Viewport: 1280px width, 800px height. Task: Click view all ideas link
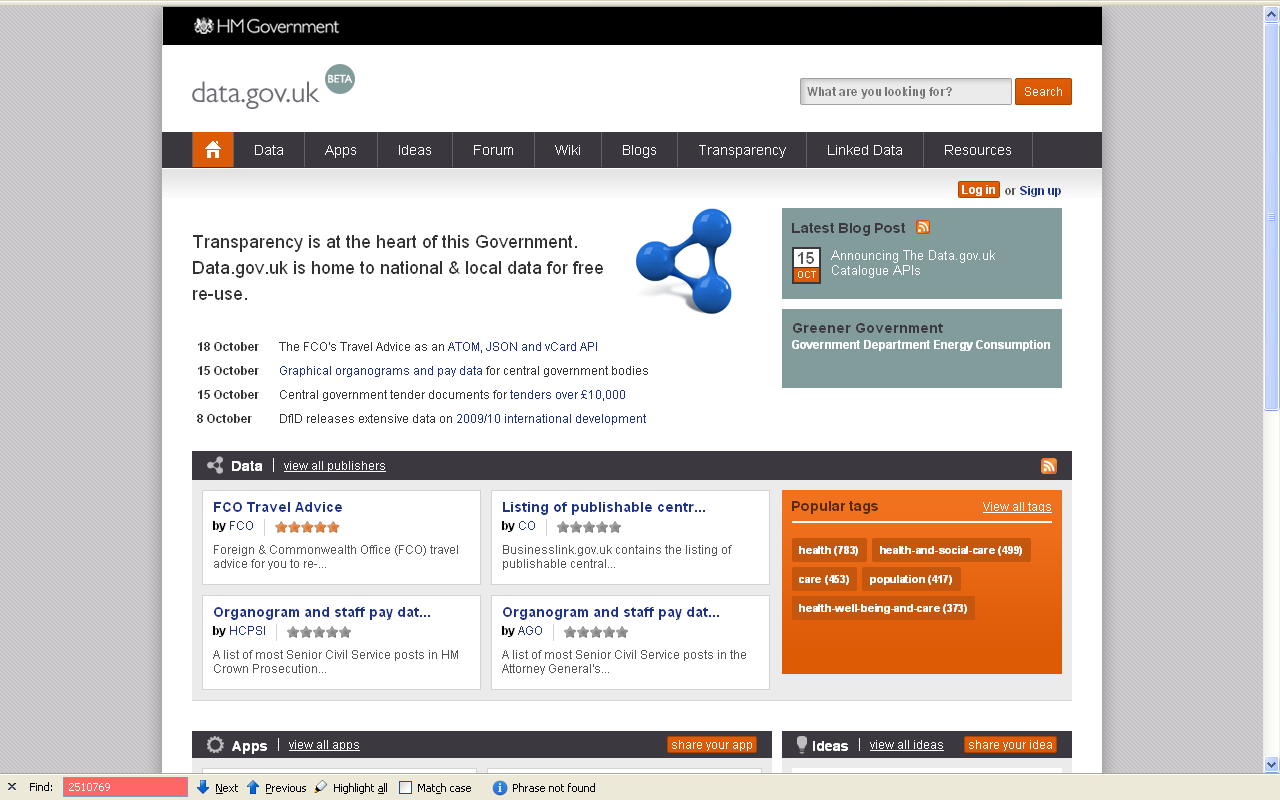pyautogui.click(x=906, y=745)
